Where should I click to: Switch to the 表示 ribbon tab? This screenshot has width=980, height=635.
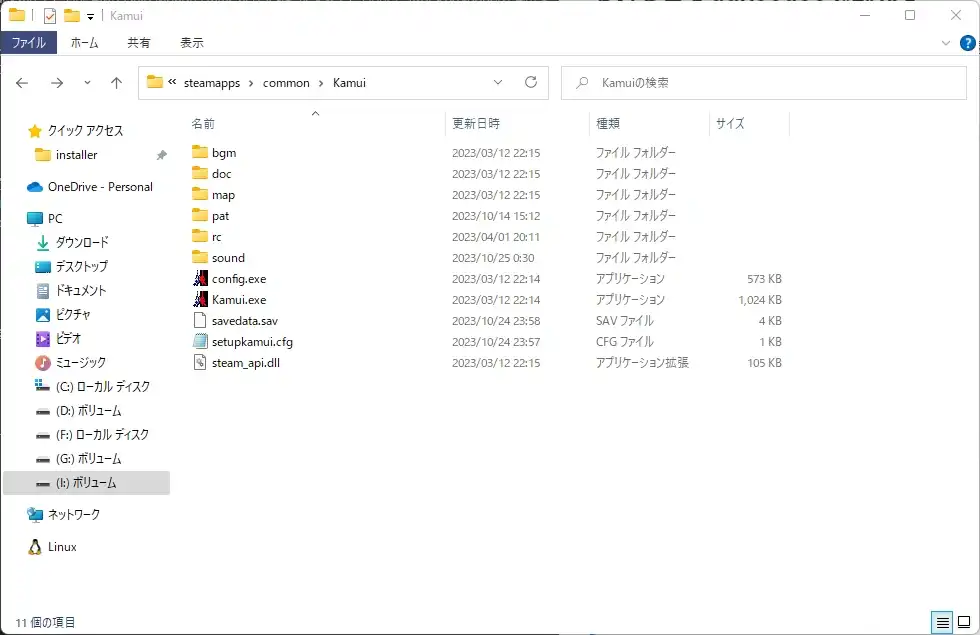[192, 43]
